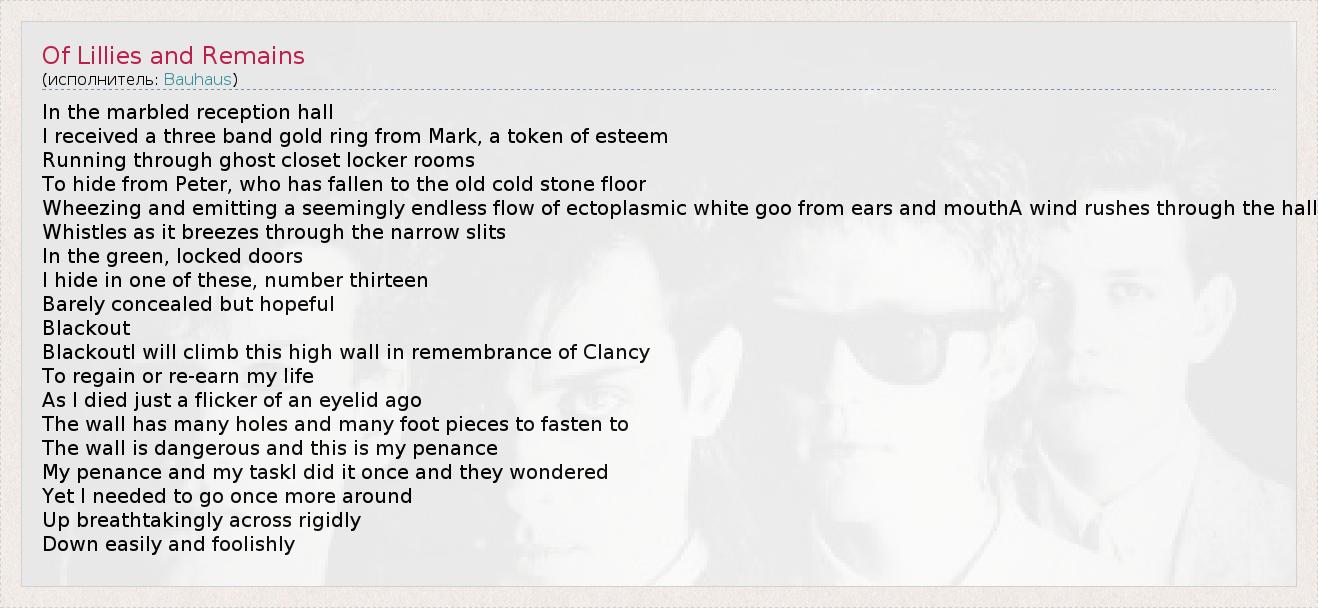Click the line 'Yet I needed to go once more around'
Viewport: 1318px width, 608px height.
(x=227, y=496)
